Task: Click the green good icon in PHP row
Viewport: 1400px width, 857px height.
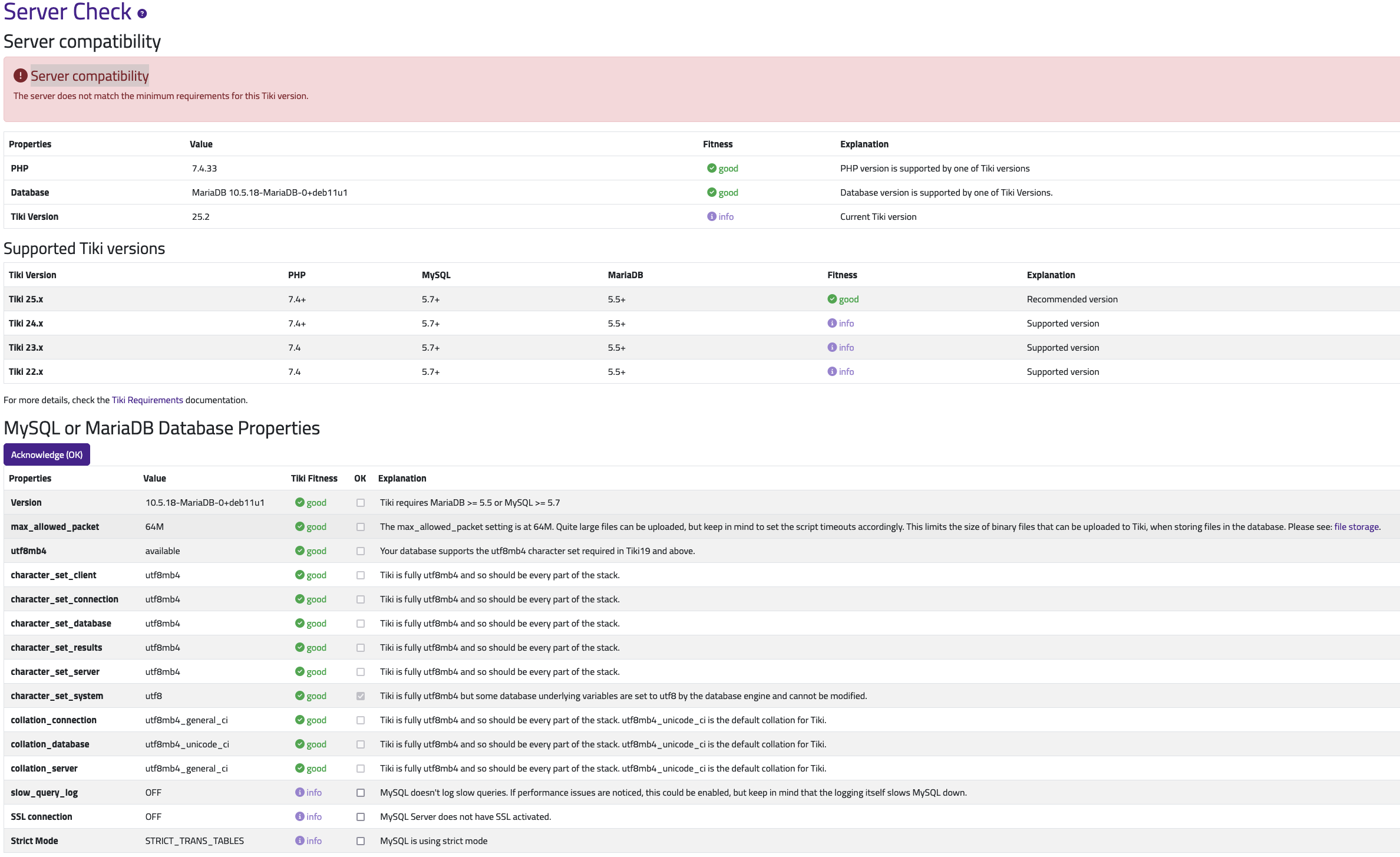Action: [712, 168]
